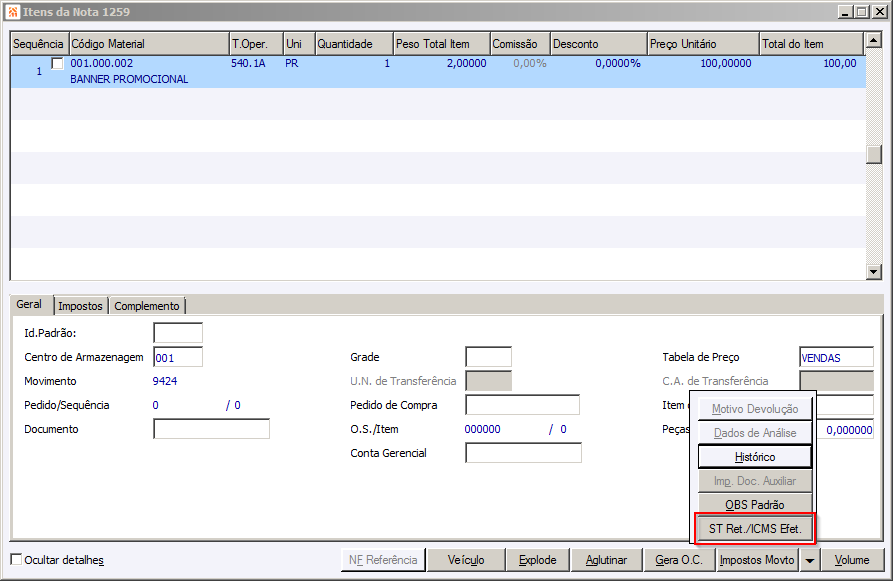Click material code 001.000.002
Screen dimensions: 893x581
pos(101,63)
